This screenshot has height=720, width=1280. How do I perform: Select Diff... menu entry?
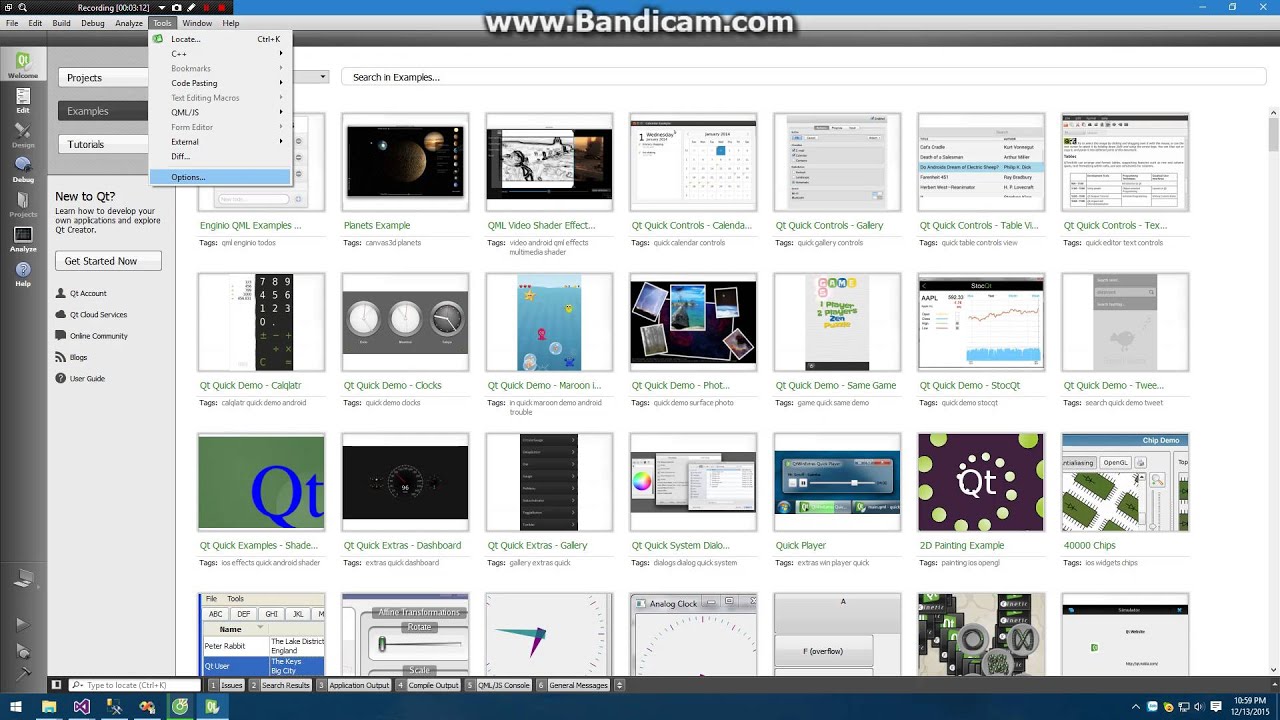(x=218, y=156)
